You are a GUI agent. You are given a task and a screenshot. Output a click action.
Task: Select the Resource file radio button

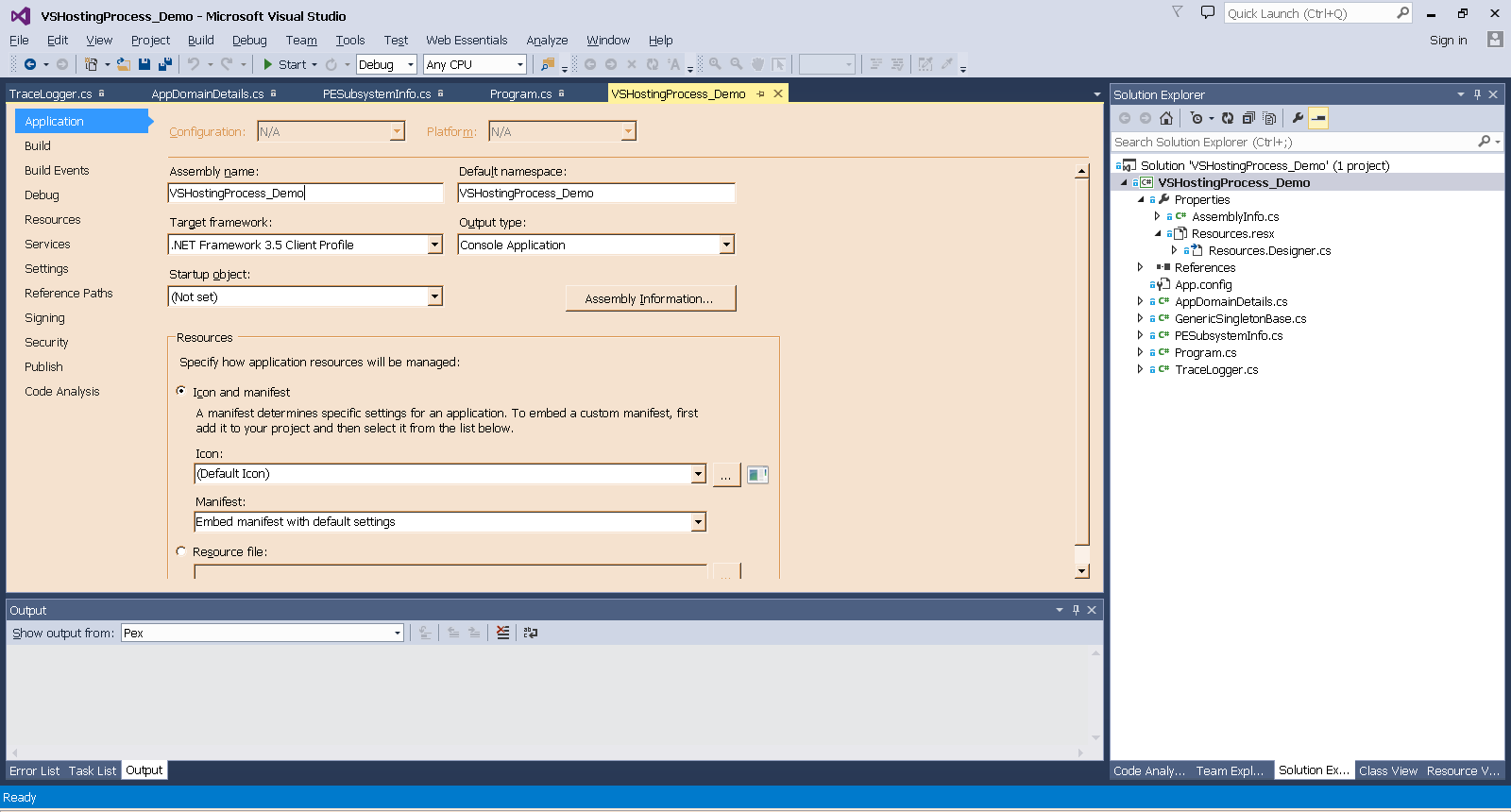click(x=180, y=551)
